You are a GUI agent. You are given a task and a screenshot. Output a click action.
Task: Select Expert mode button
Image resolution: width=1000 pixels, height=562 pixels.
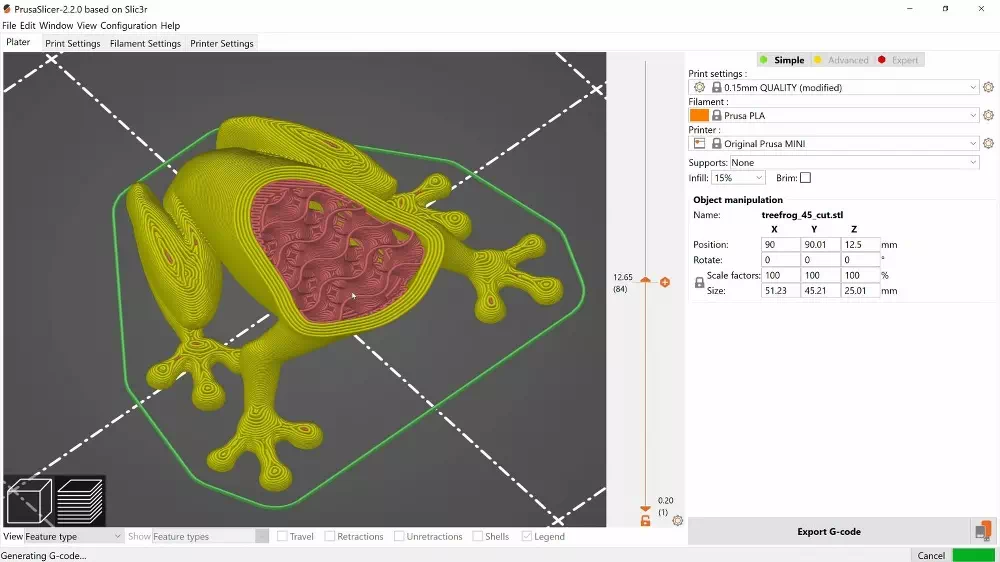click(x=898, y=60)
